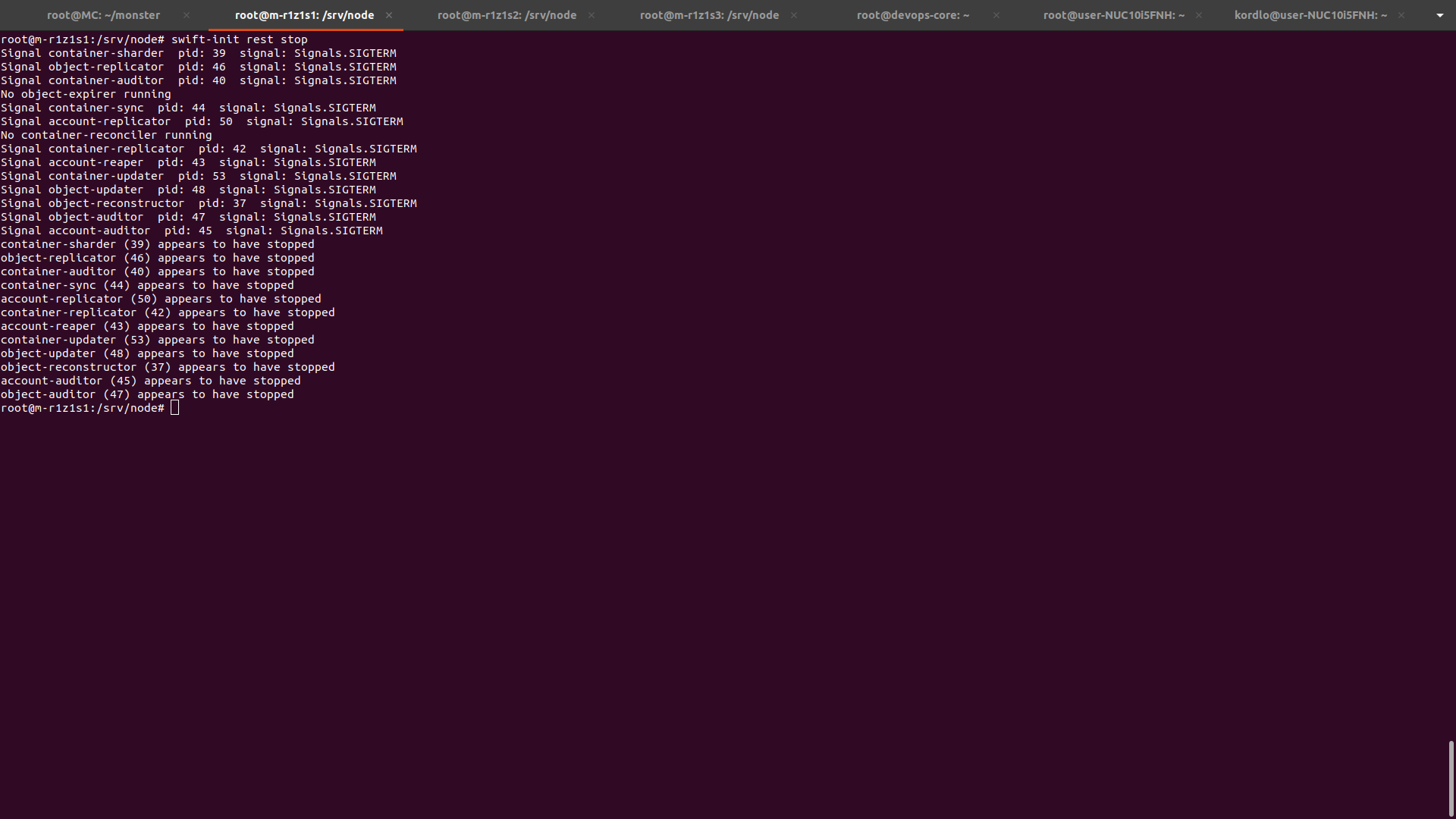Switch to kordlo@user-NUC10i5FNH tab
The image size is (1456, 819).
1310,15
